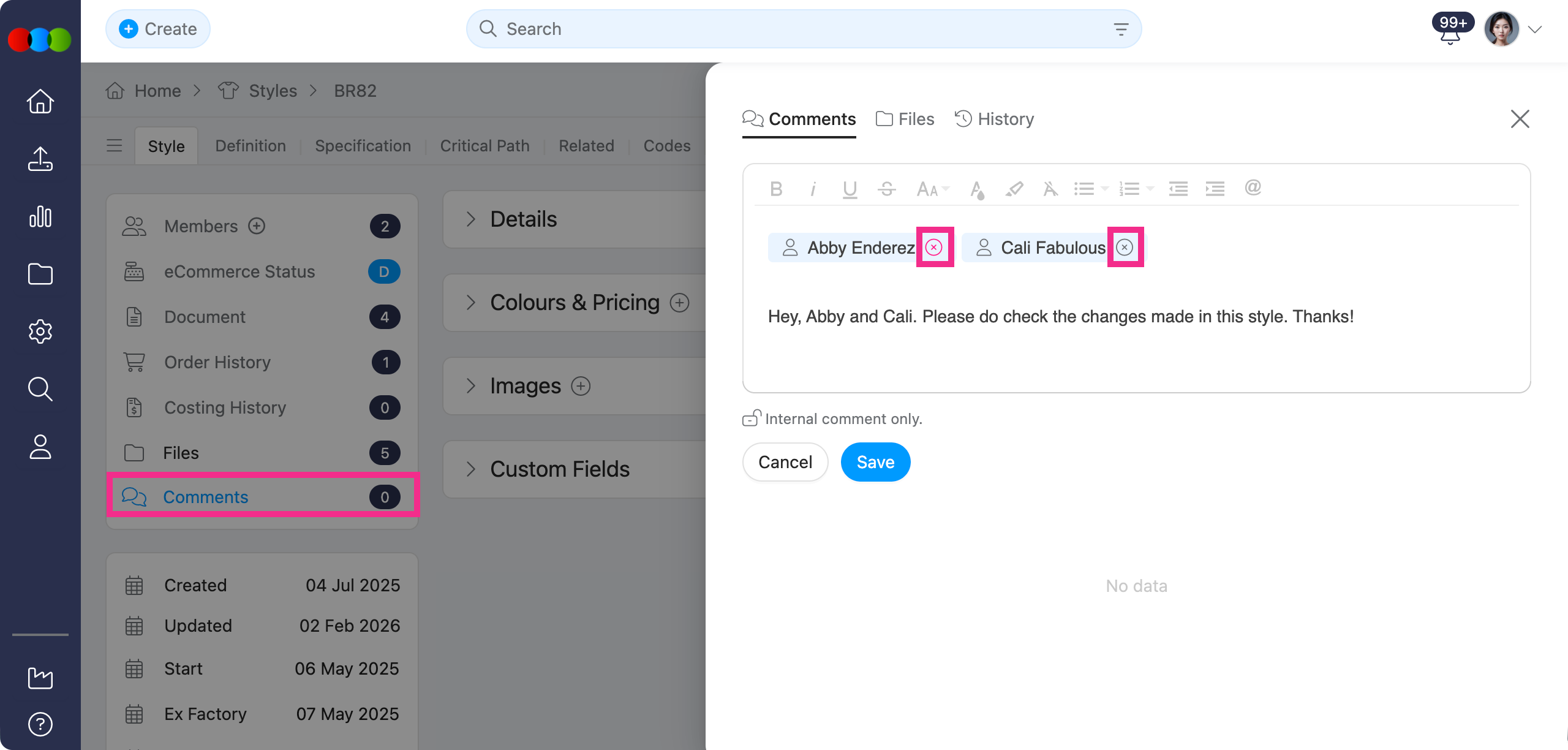The width and height of the screenshot is (1568, 750).
Task: Click the clear formatting icon
Action: click(x=1050, y=189)
